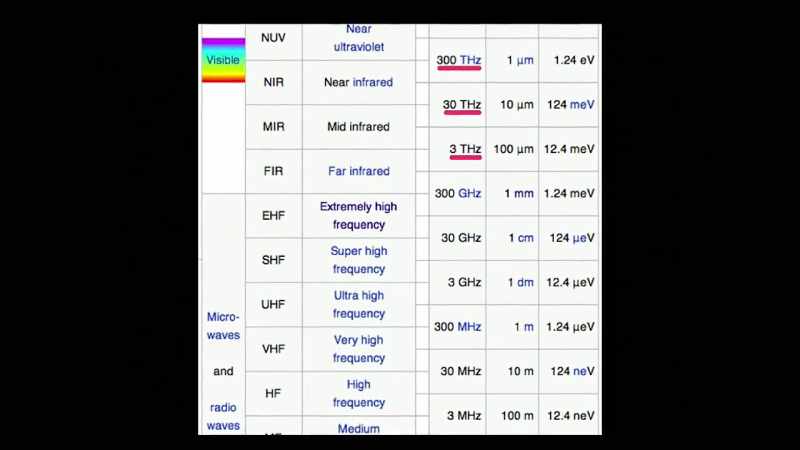Click the 10 µm wavelength value
800x450 pixels.
tap(517, 105)
